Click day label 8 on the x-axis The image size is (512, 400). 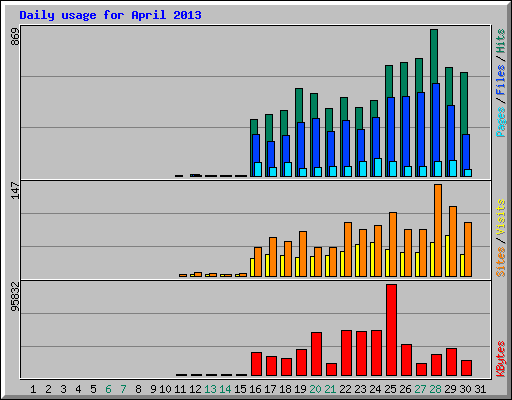tap(138, 389)
